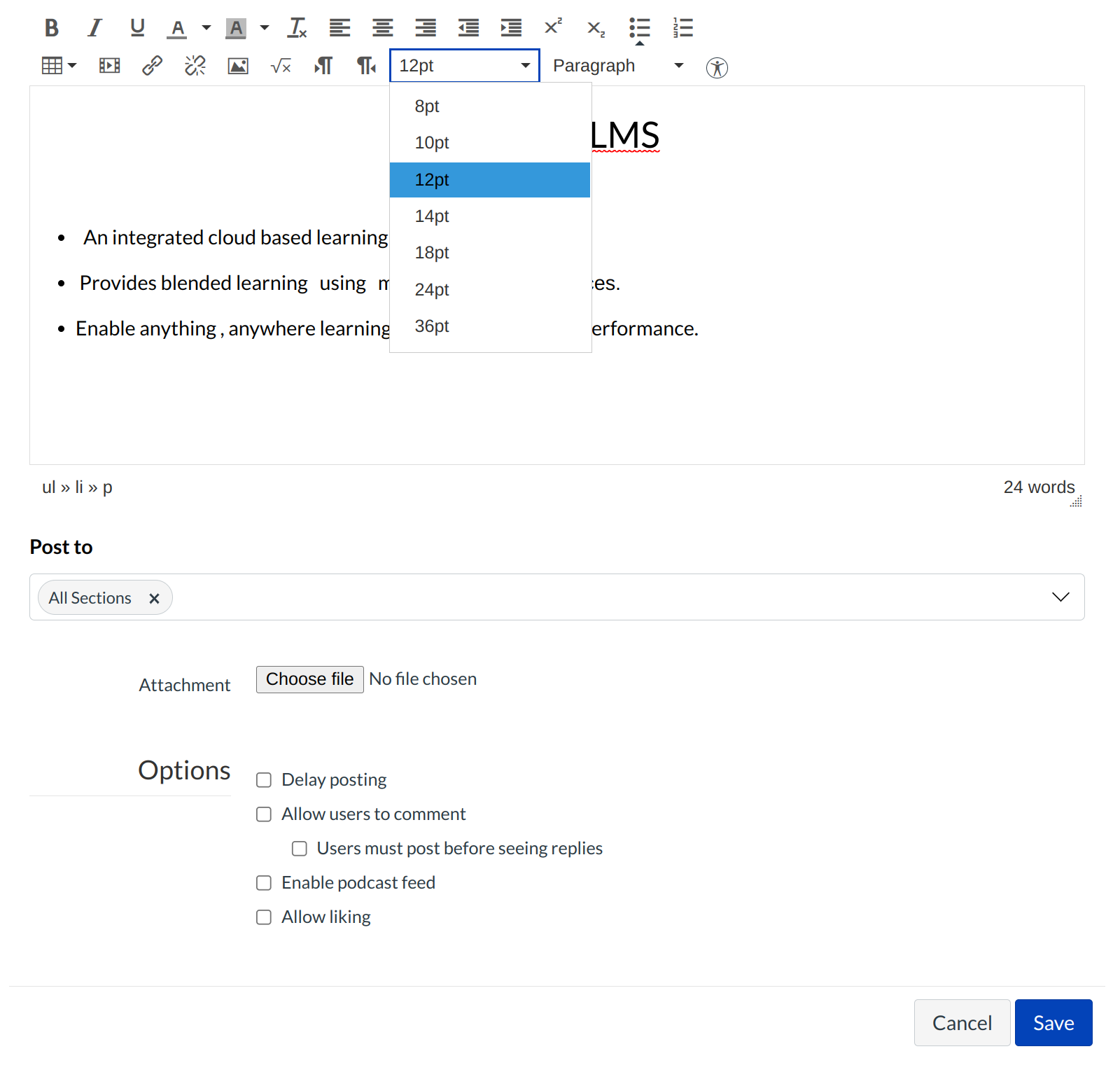Open the insert image tool

[237, 66]
